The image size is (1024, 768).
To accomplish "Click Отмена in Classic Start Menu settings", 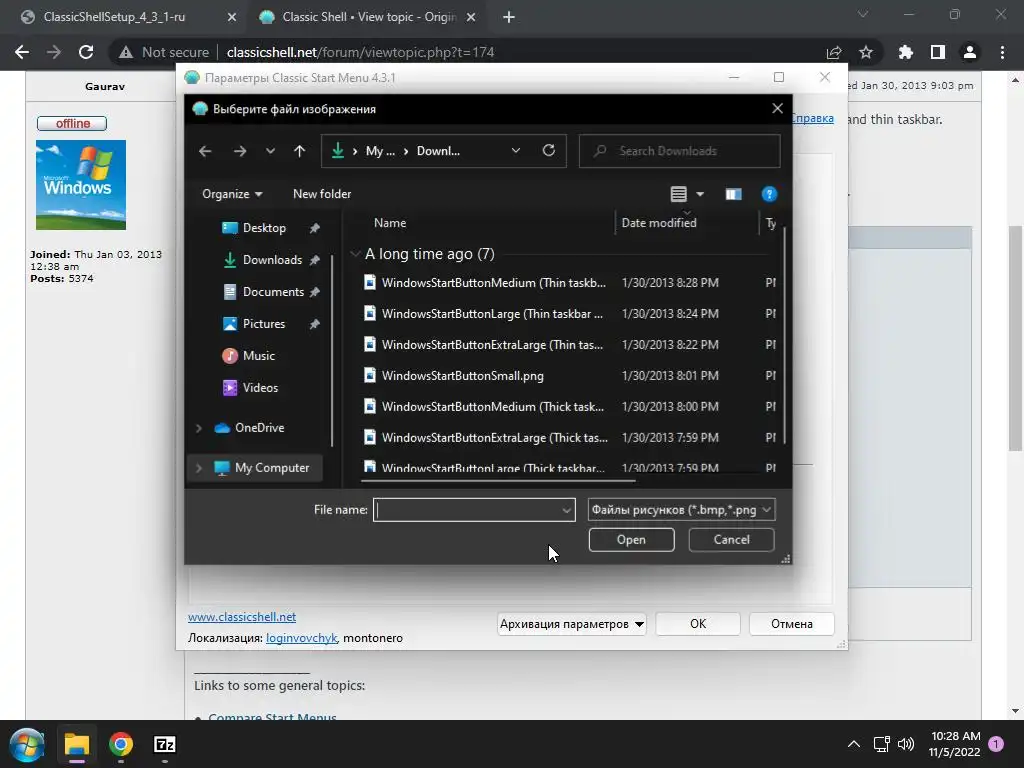I will click(x=792, y=624).
